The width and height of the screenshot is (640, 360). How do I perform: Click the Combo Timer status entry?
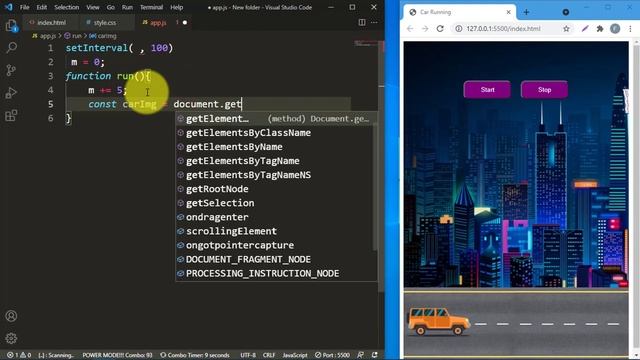coord(195,355)
